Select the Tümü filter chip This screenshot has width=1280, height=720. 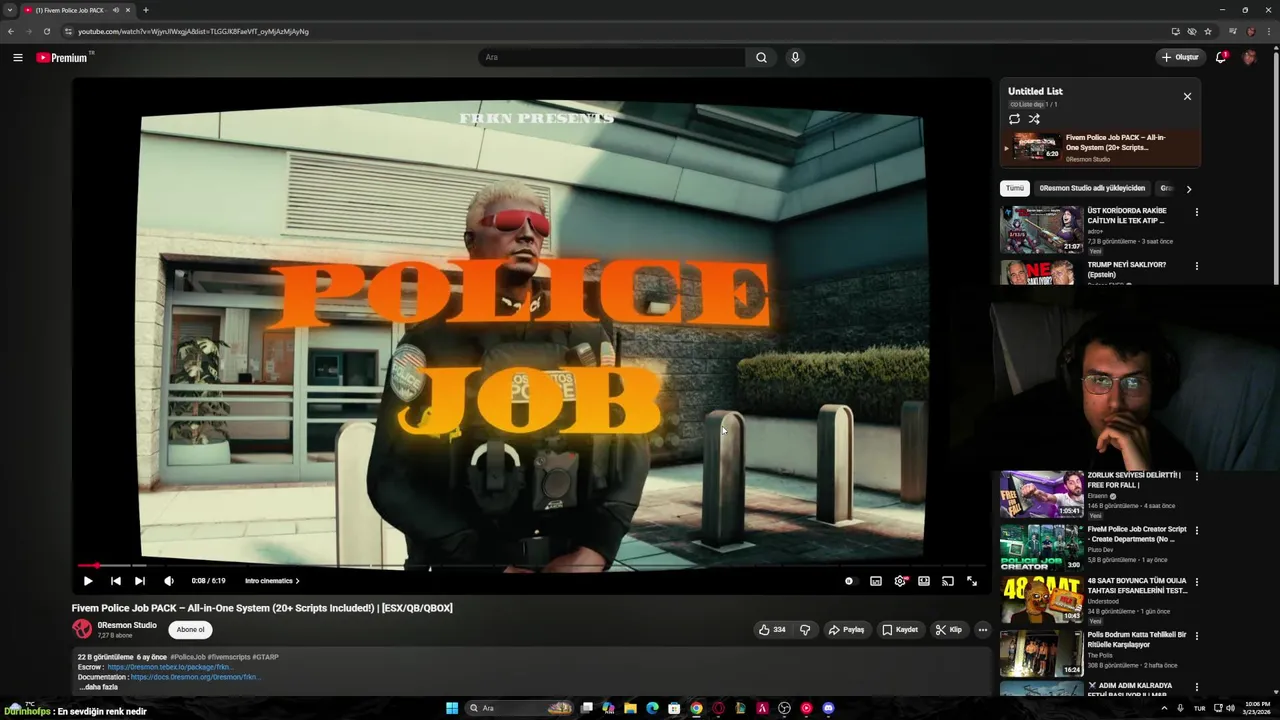pyautogui.click(x=1015, y=188)
